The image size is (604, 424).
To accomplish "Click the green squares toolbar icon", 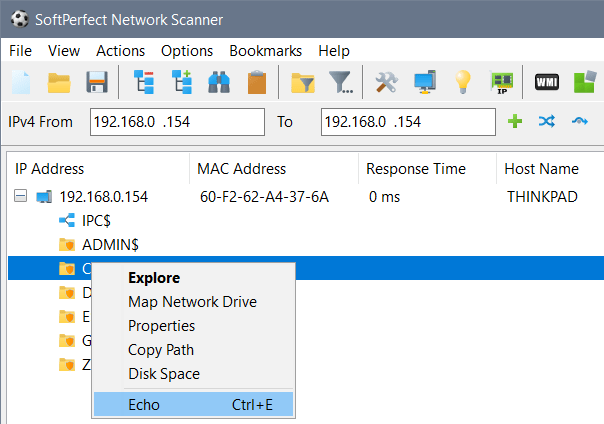I will pyautogui.click(x=585, y=82).
